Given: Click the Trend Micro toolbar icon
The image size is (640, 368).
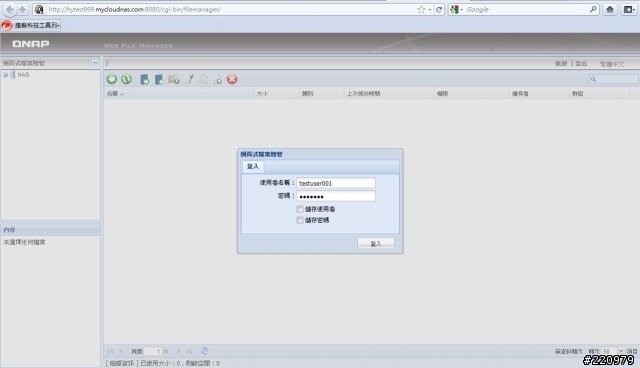Looking at the screenshot, I should coord(7,25).
